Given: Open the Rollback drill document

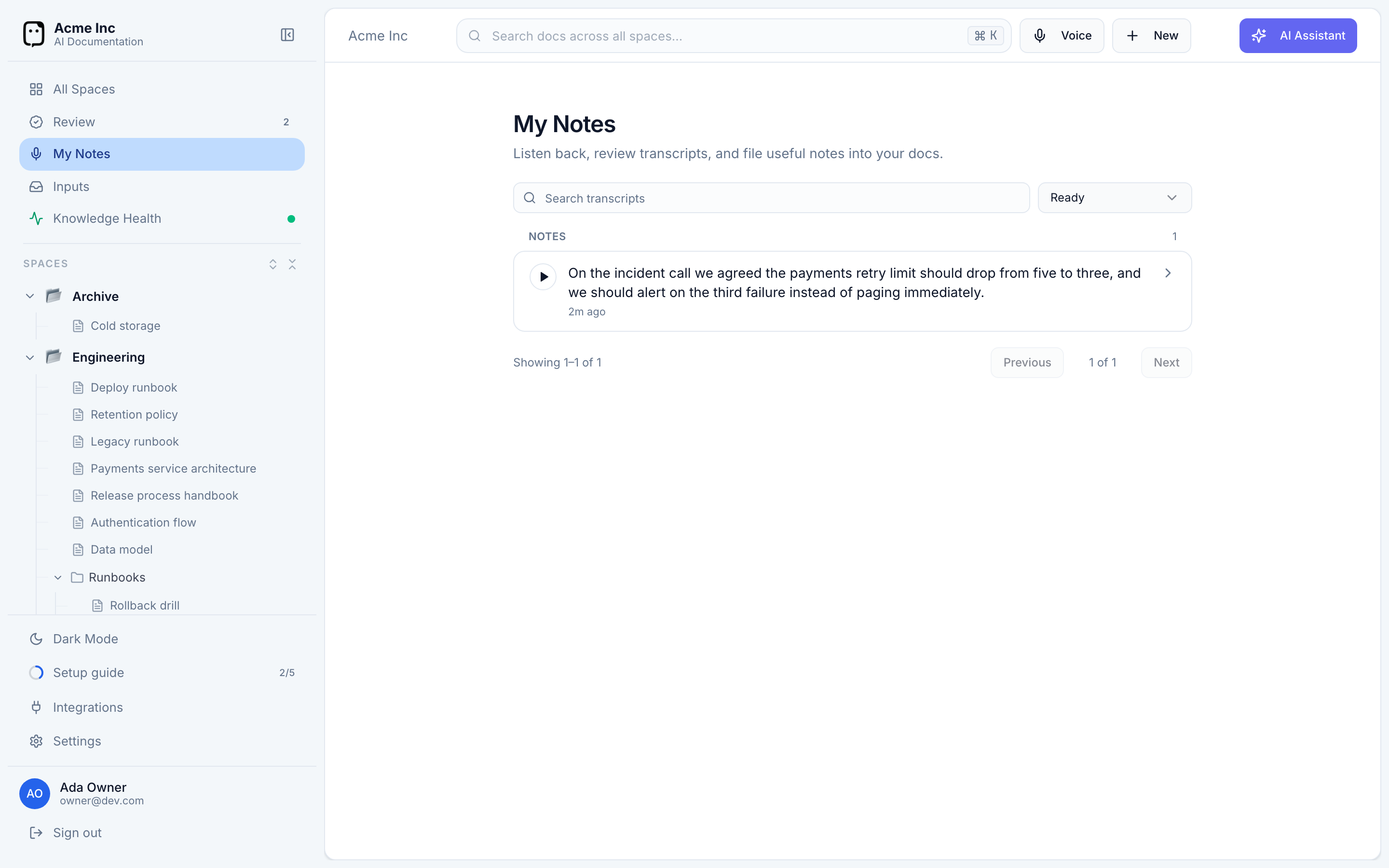Looking at the screenshot, I should pyautogui.click(x=145, y=606).
